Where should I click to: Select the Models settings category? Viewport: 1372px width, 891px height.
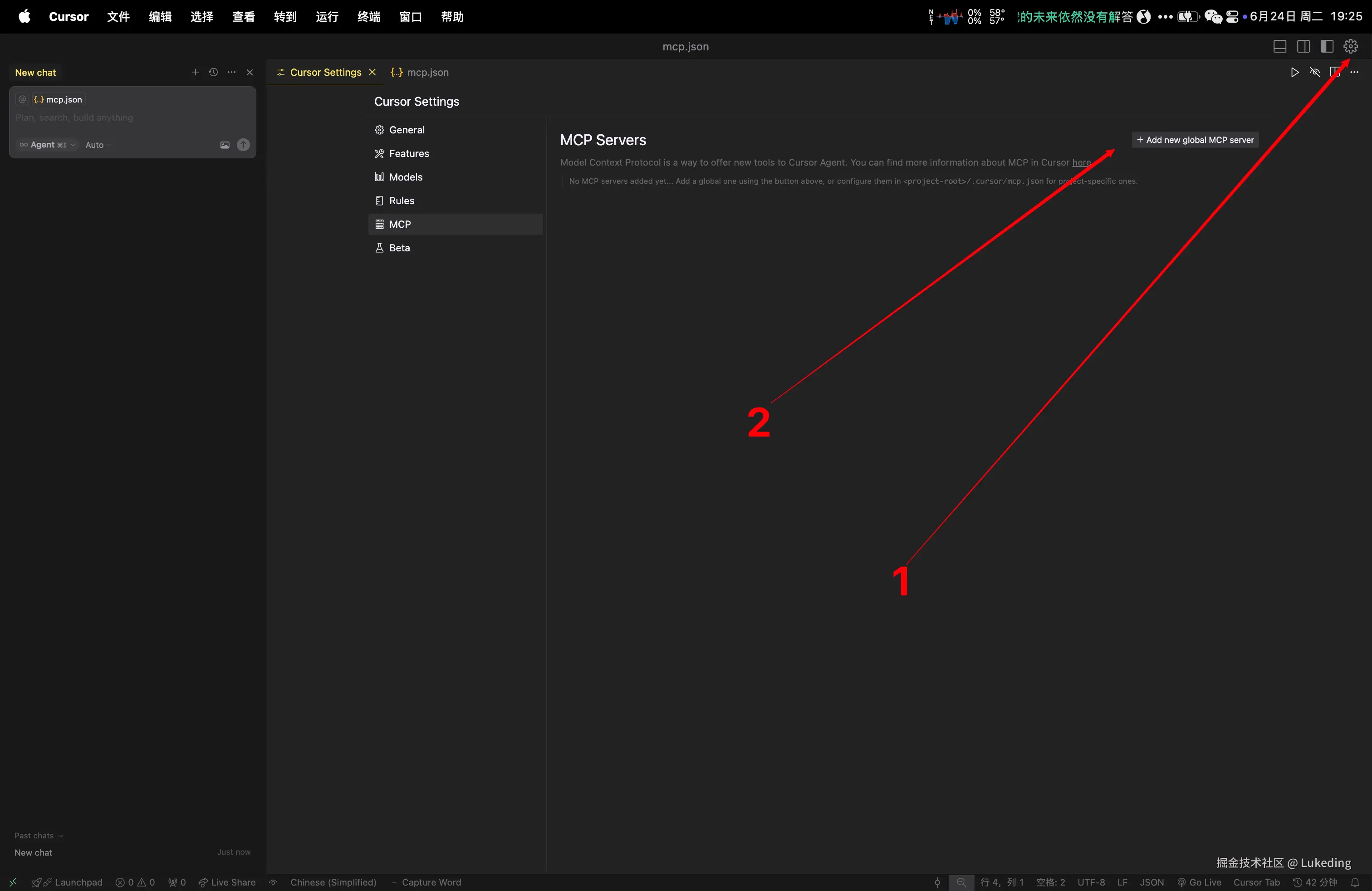(x=405, y=177)
